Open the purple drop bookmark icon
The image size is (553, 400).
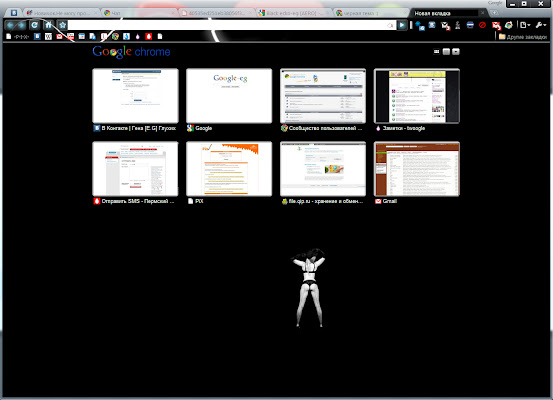[x=138, y=36]
